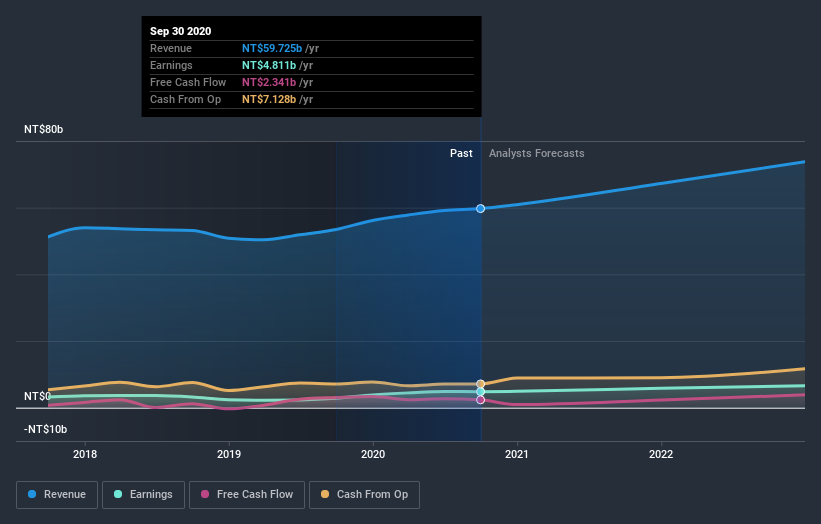This screenshot has height=524, width=821.
Task: Click the orange Cash From Op data point
Action: pos(481,384)
